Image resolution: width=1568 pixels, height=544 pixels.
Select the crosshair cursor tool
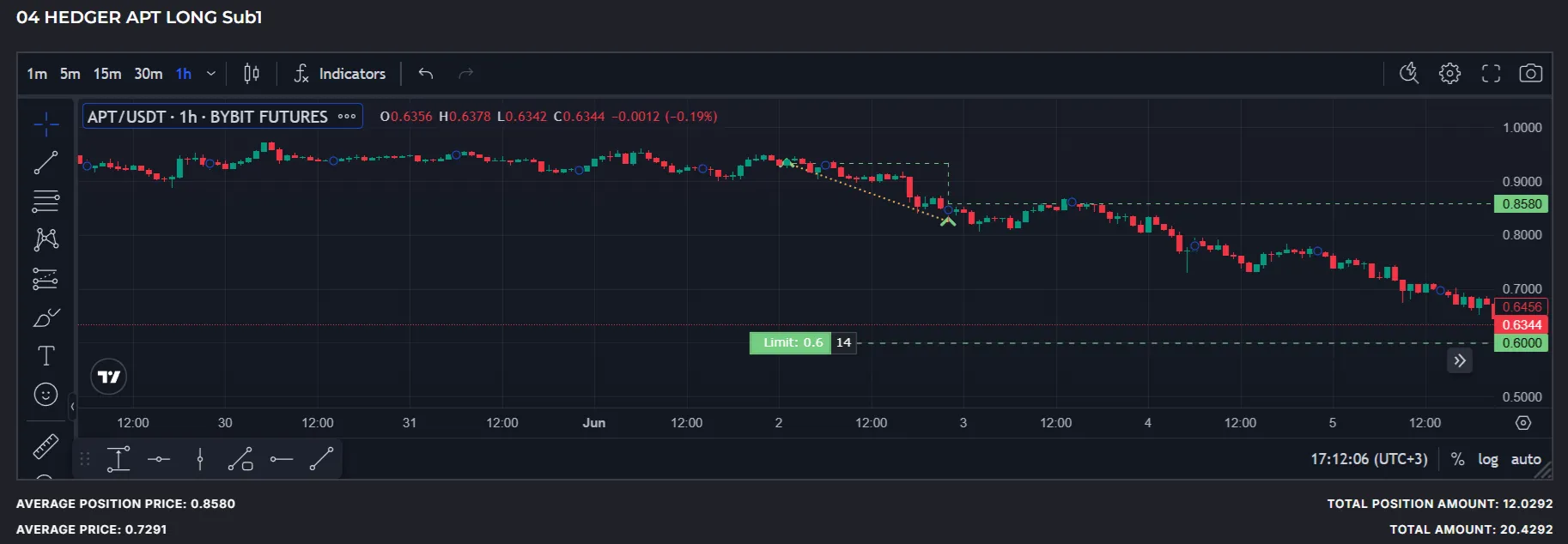point(46,124)
